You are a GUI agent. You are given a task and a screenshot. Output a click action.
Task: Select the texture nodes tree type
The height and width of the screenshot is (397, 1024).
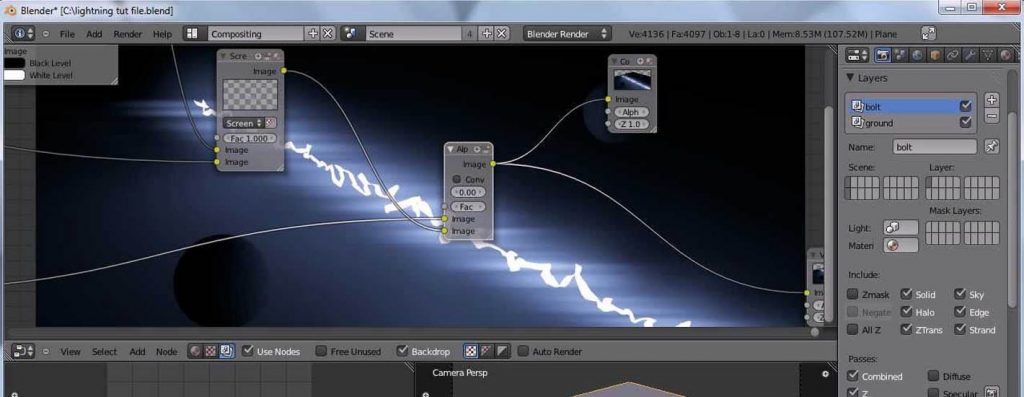(210, 351)
